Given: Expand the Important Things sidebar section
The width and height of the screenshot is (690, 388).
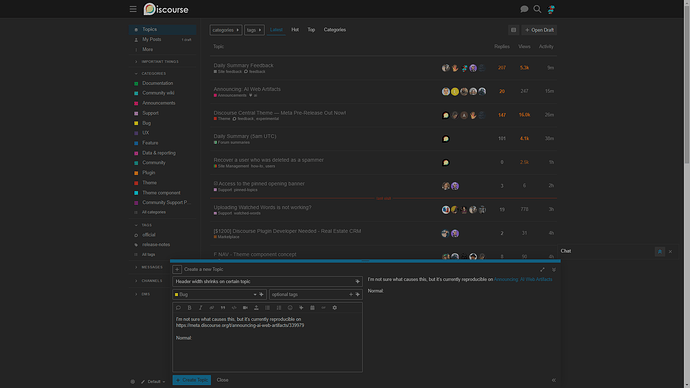Looking at the screenshot, I should coord(160,62).
